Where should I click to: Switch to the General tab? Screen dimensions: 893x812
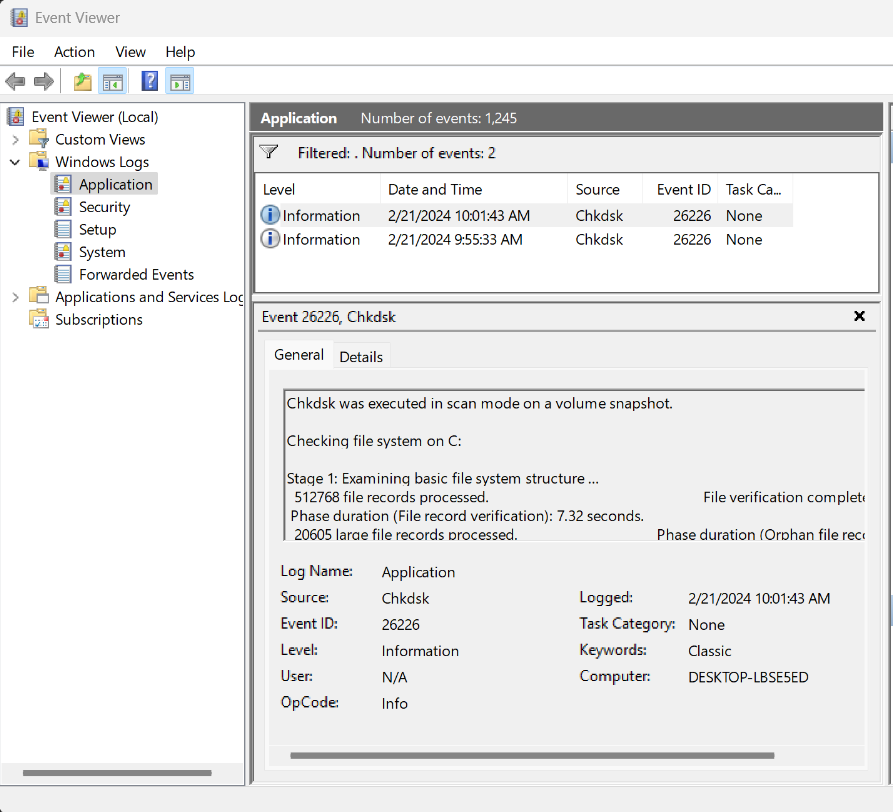299,355
